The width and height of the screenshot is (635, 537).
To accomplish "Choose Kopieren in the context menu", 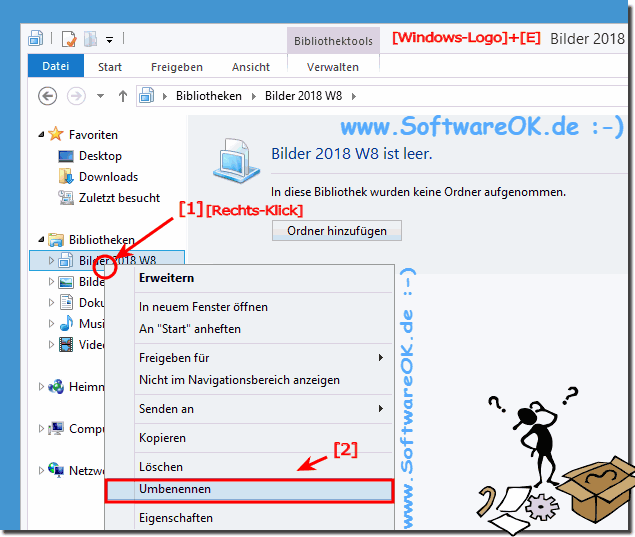I will click(x=249, y=438).
